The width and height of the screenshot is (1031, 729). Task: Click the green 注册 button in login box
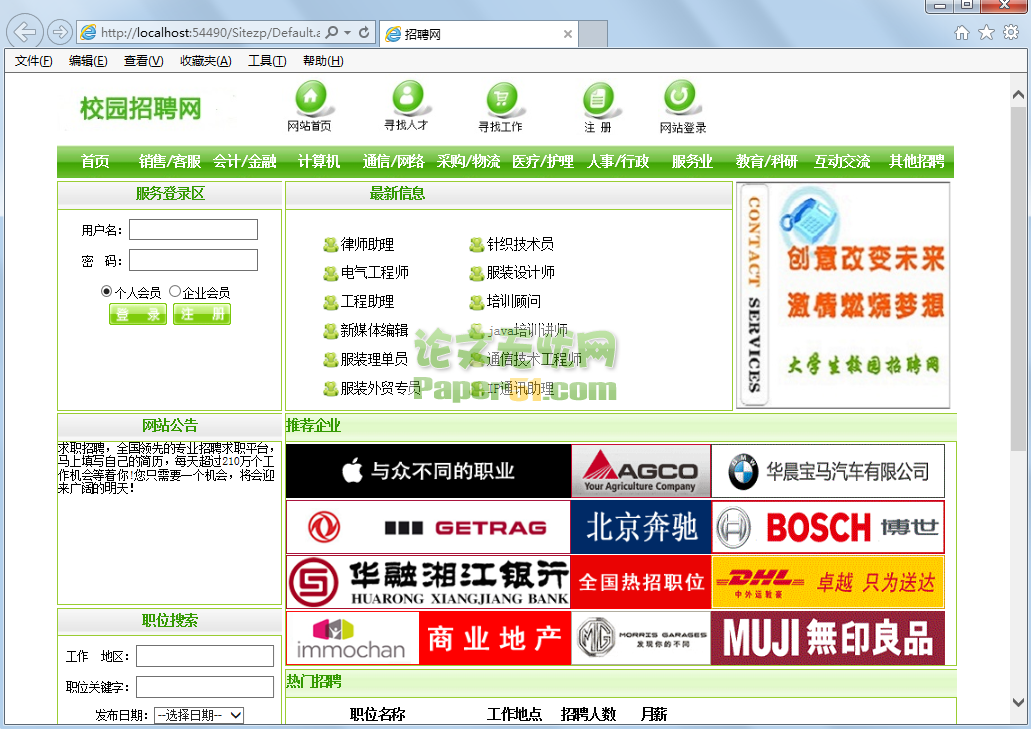pyautogui.click(x=202, y=314)
